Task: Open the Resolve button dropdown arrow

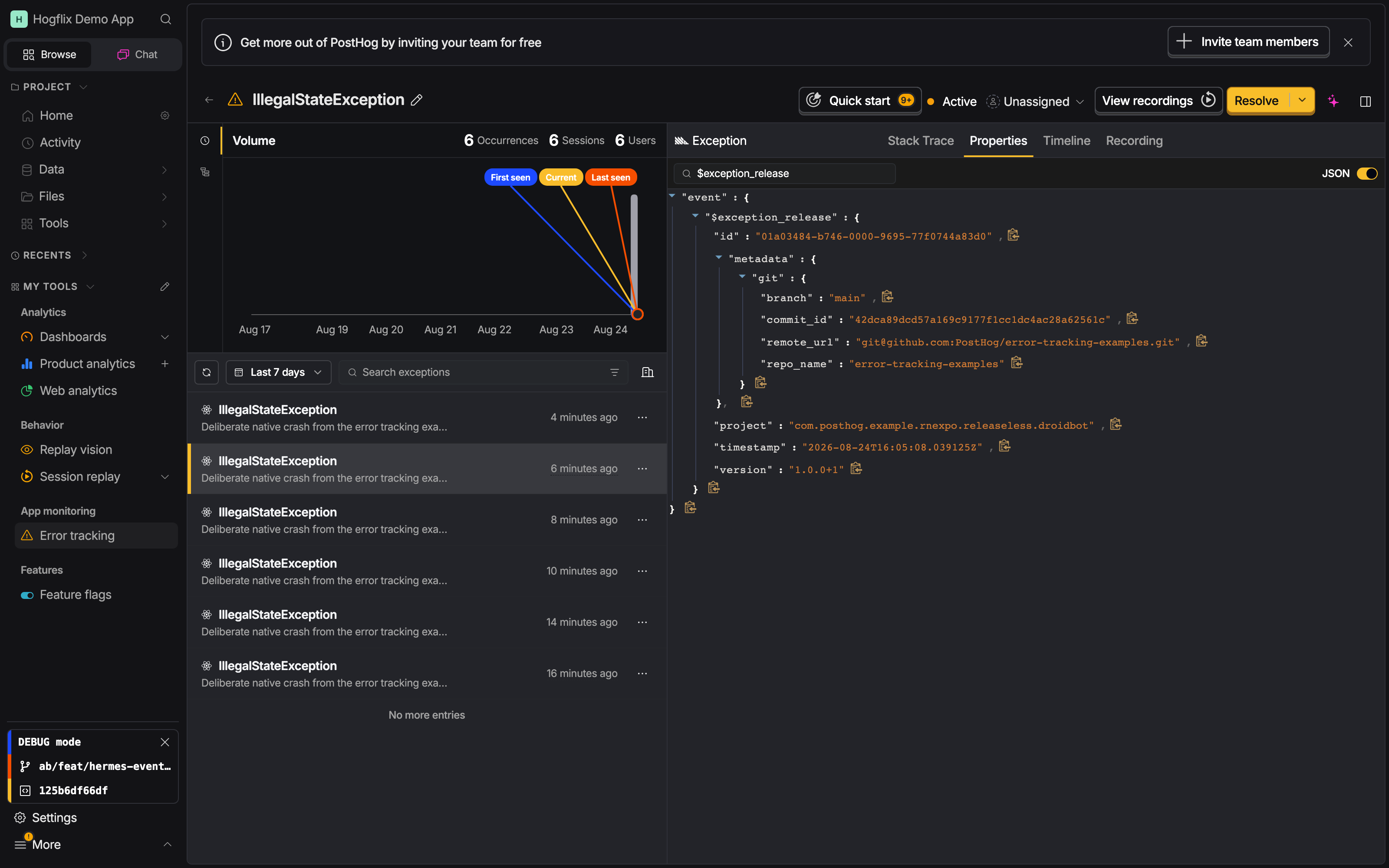Action: point(1302,100)
